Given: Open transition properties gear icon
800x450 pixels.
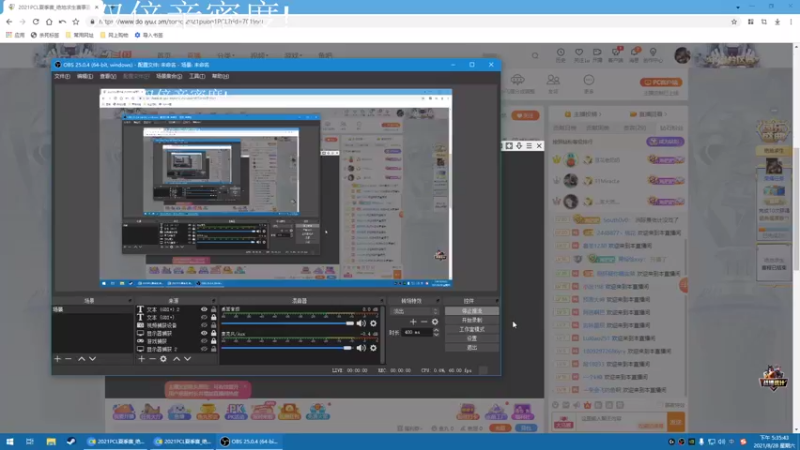Looking at the screenshot, I should point(435,321).
